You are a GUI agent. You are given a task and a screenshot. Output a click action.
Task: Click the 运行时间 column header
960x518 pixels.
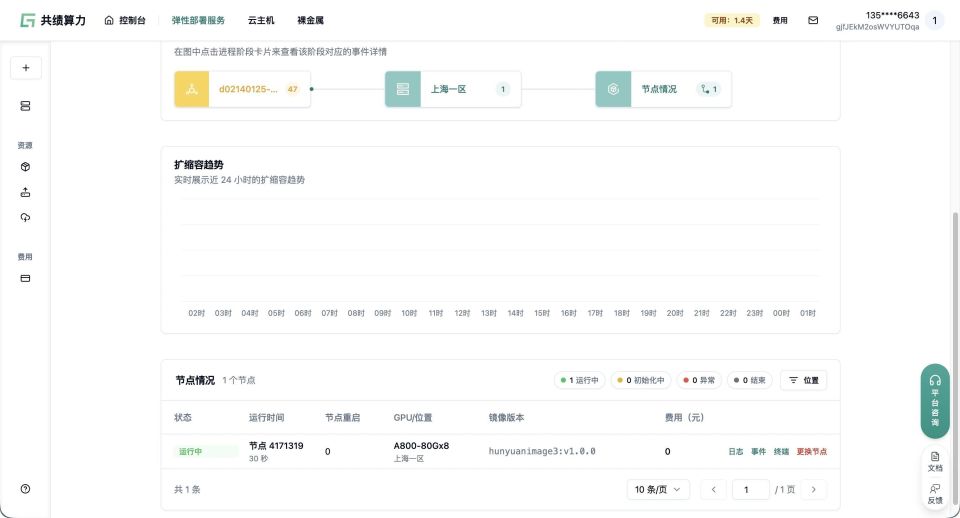(x=266, y=418)
